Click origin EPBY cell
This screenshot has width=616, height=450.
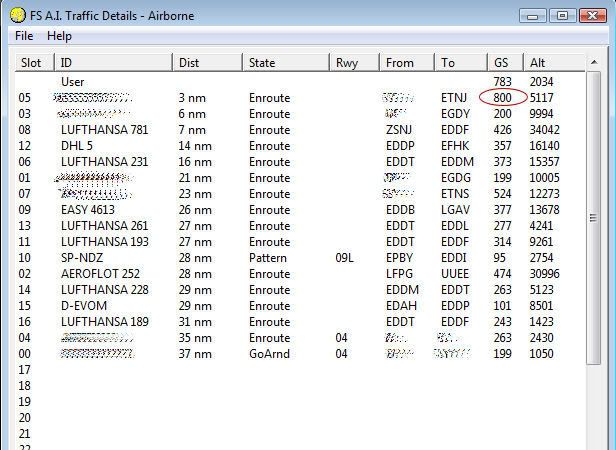pos(399,258)
